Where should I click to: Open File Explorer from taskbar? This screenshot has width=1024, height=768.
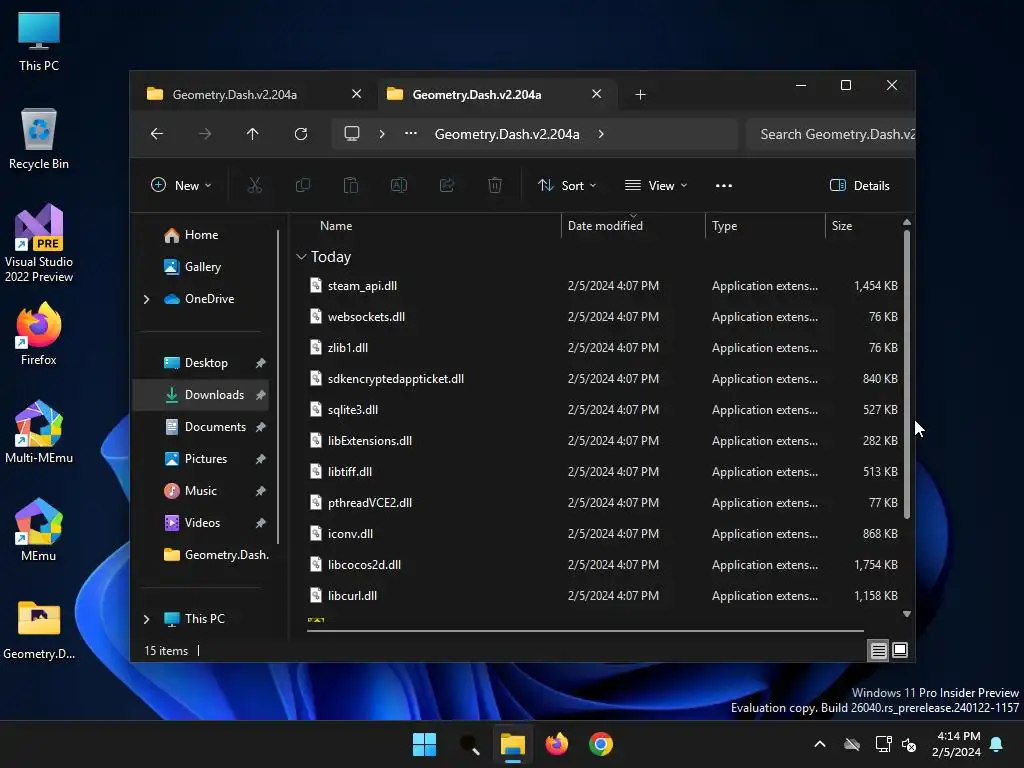coord(513,744)
